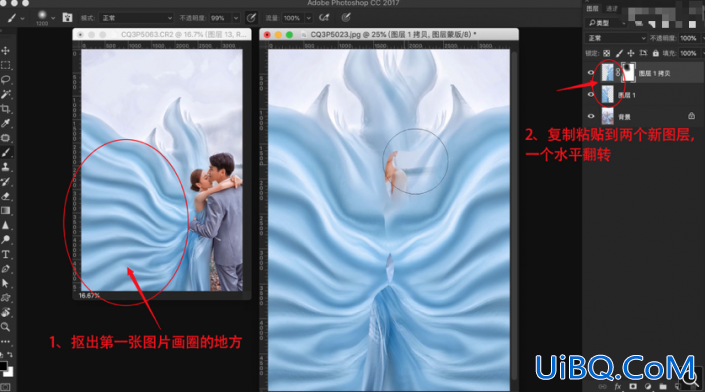This screenshot has width=705, height=392.
Task: Click the vertical scrollbar of CQ3P5023.jpg window
Action: [514, 216]
